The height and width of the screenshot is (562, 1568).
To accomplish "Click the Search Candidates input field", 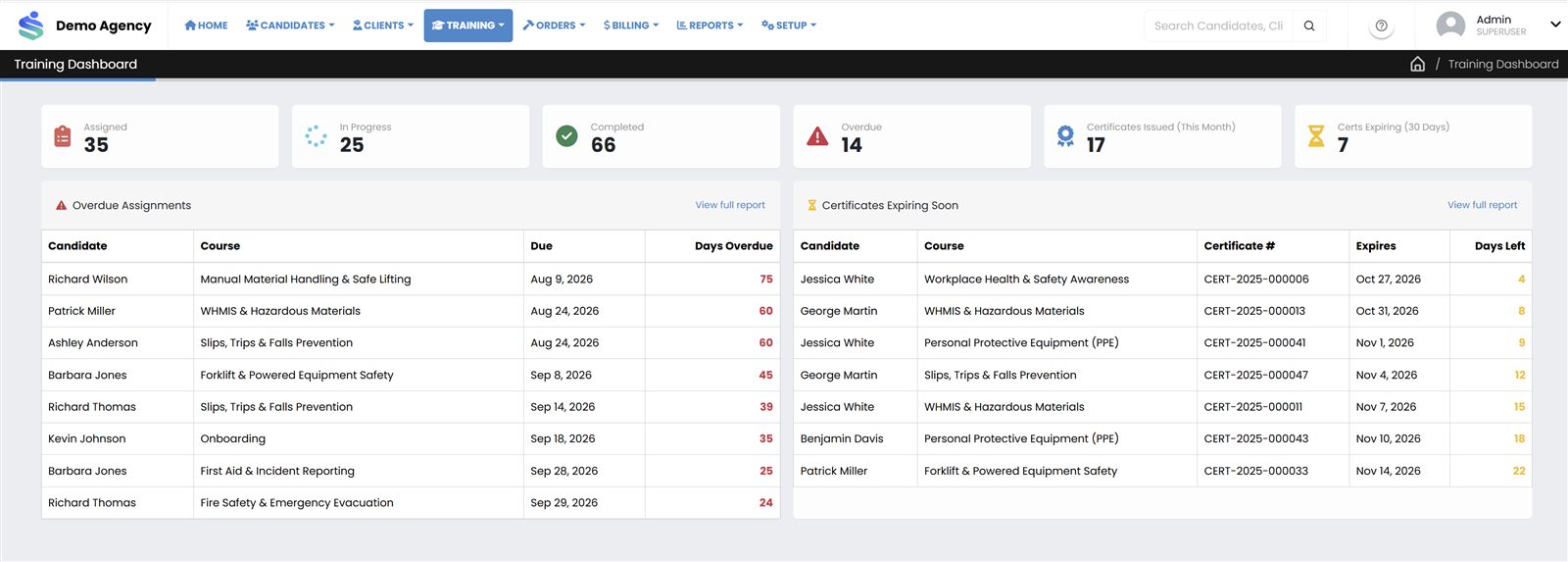I will [1218, 26].
